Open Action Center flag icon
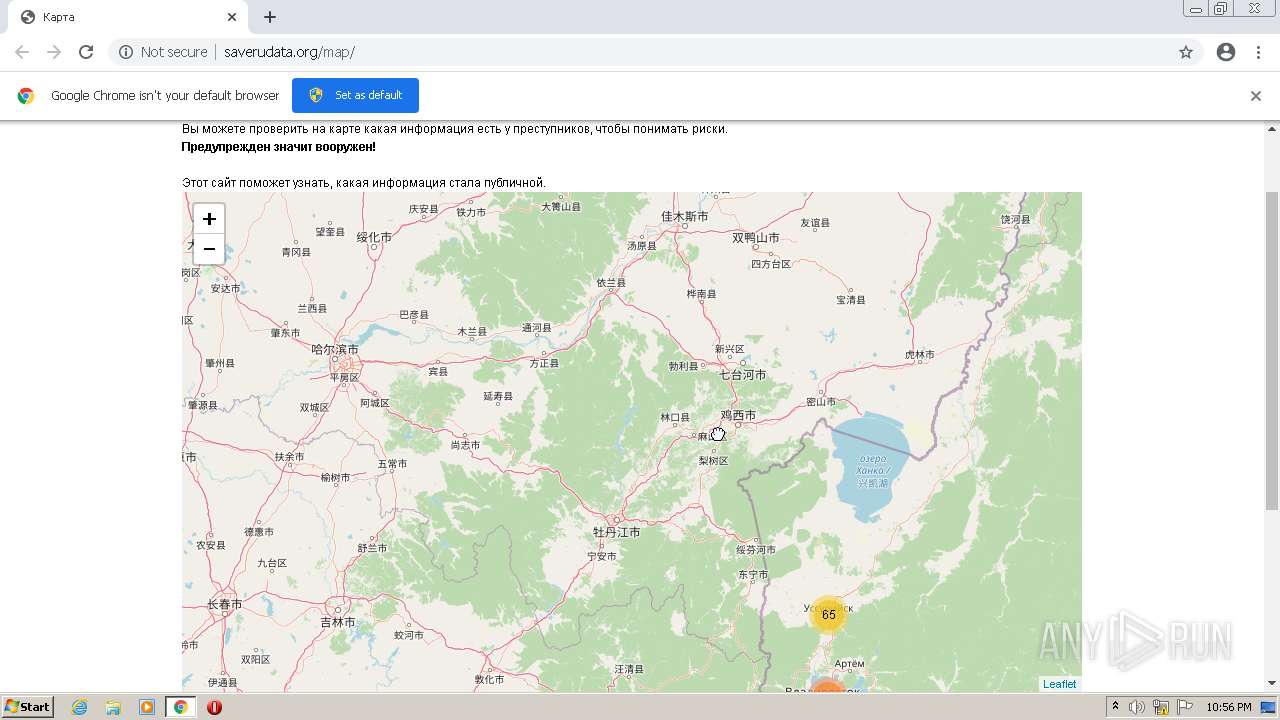This screenshot has height=720, width=1280. tap(1185, 707)
